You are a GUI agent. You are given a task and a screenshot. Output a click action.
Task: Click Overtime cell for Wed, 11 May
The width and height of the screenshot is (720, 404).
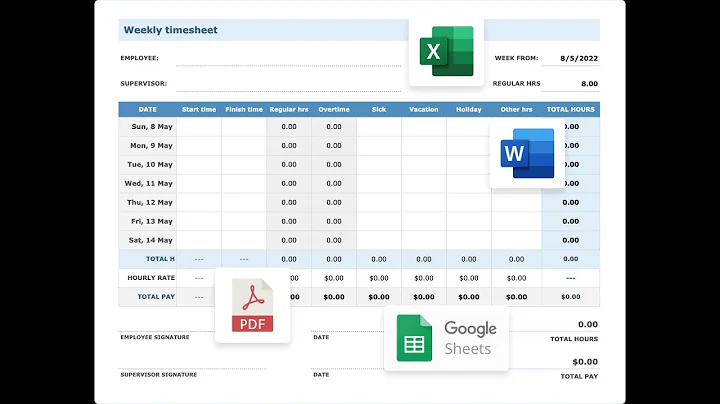(334, 183)
